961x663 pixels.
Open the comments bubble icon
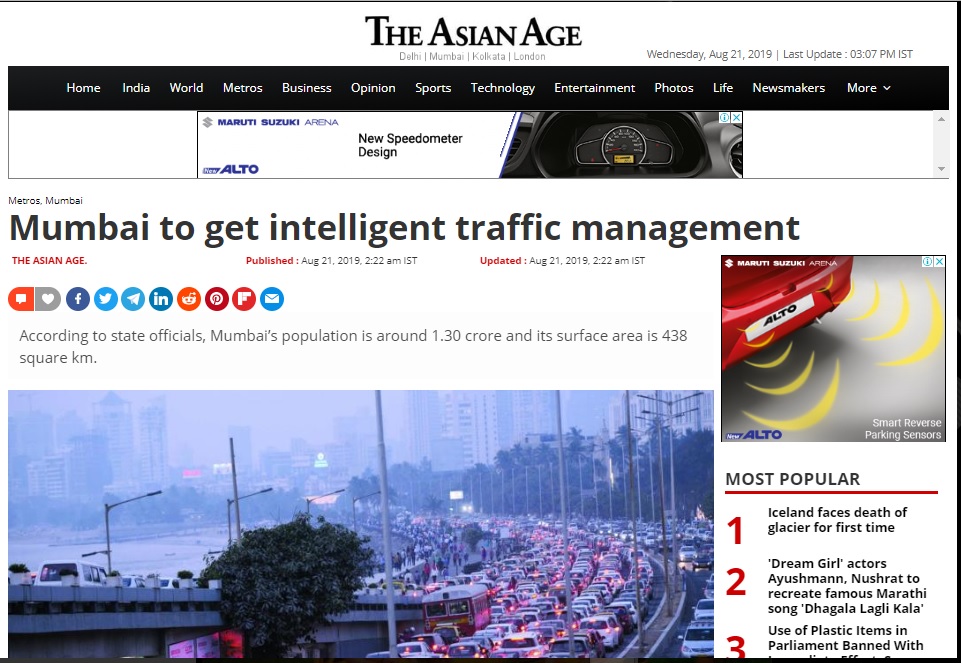[21, 299]
